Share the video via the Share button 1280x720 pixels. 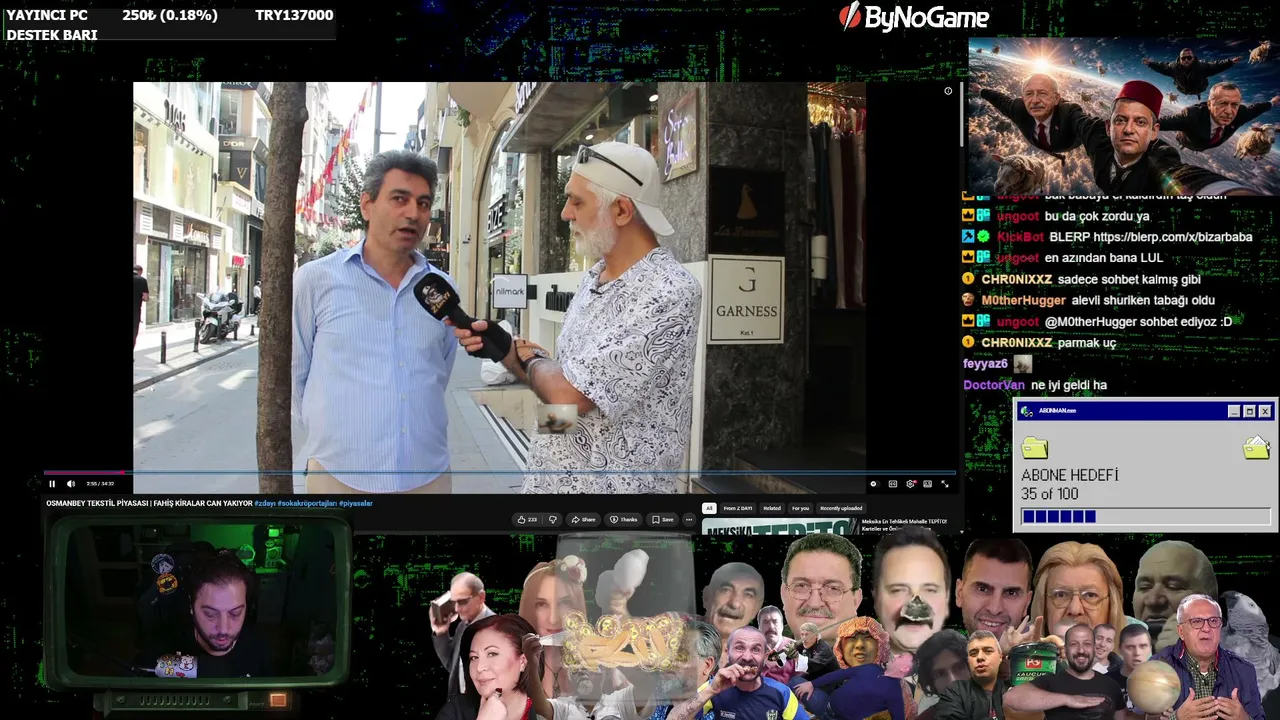click(x=583, y=520)
